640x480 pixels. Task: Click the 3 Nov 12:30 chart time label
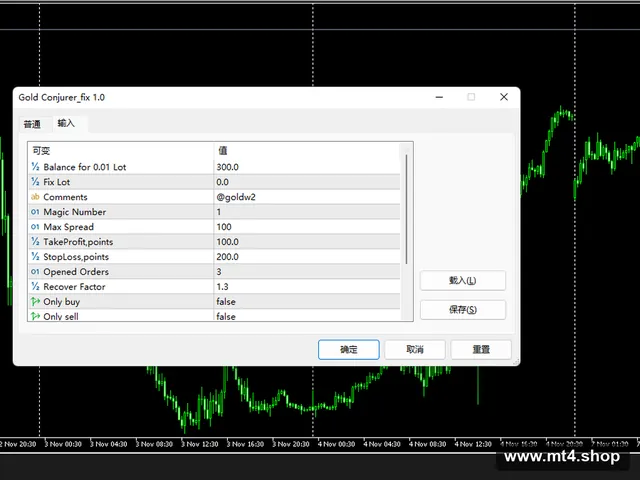pos(199,444)
